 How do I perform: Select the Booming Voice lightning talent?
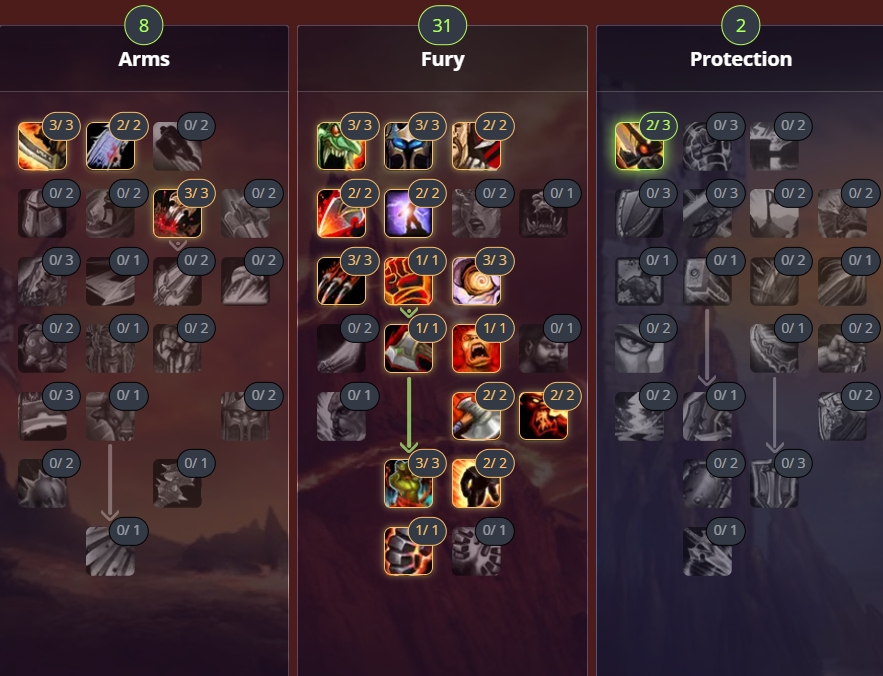408,213
